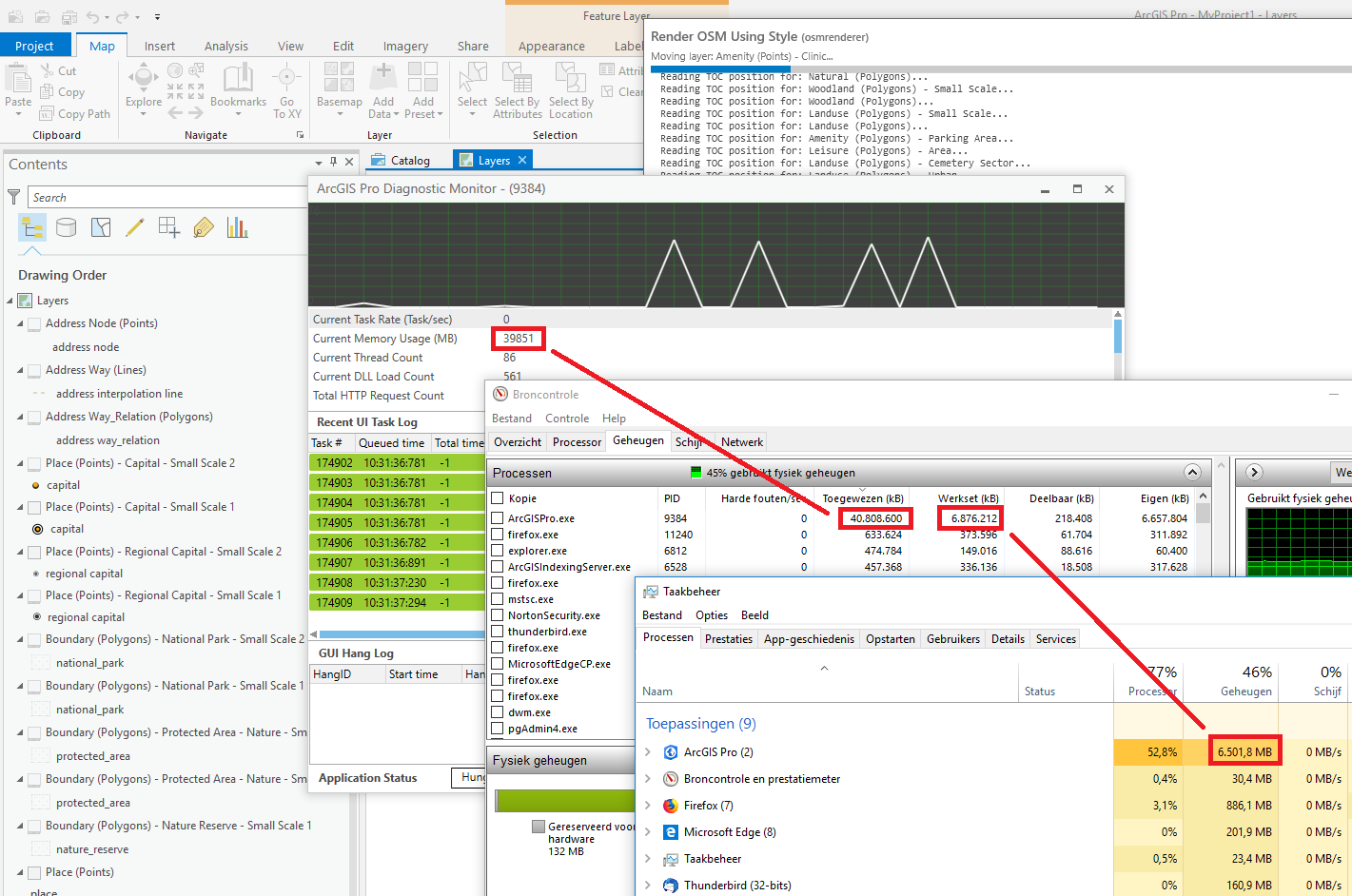Check ArcGISPro.exe in Broncontrole process list
This screenshot has height=896, width=1352.
[497, 518]
